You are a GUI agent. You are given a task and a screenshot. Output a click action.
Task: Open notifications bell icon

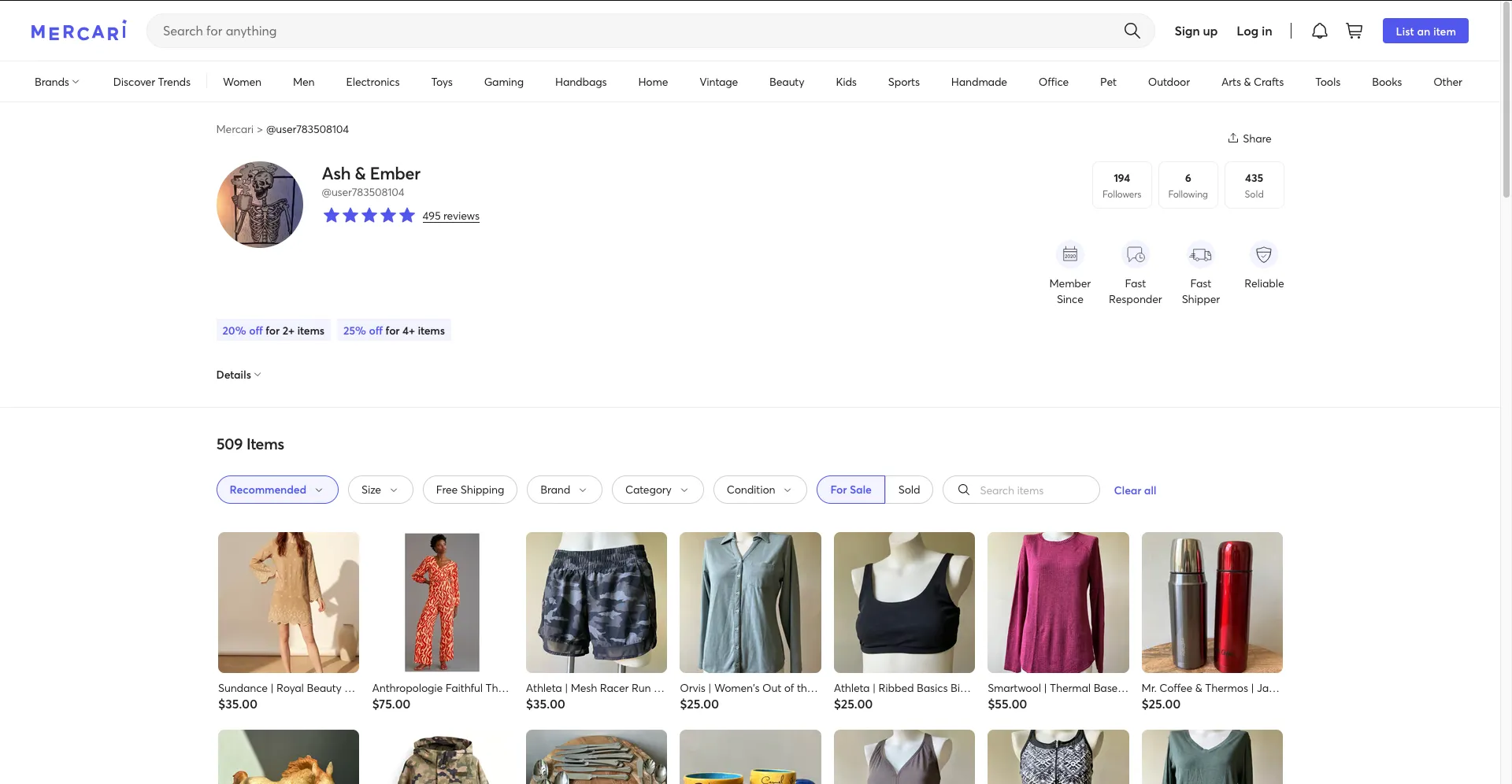(x=1320, y=31)
